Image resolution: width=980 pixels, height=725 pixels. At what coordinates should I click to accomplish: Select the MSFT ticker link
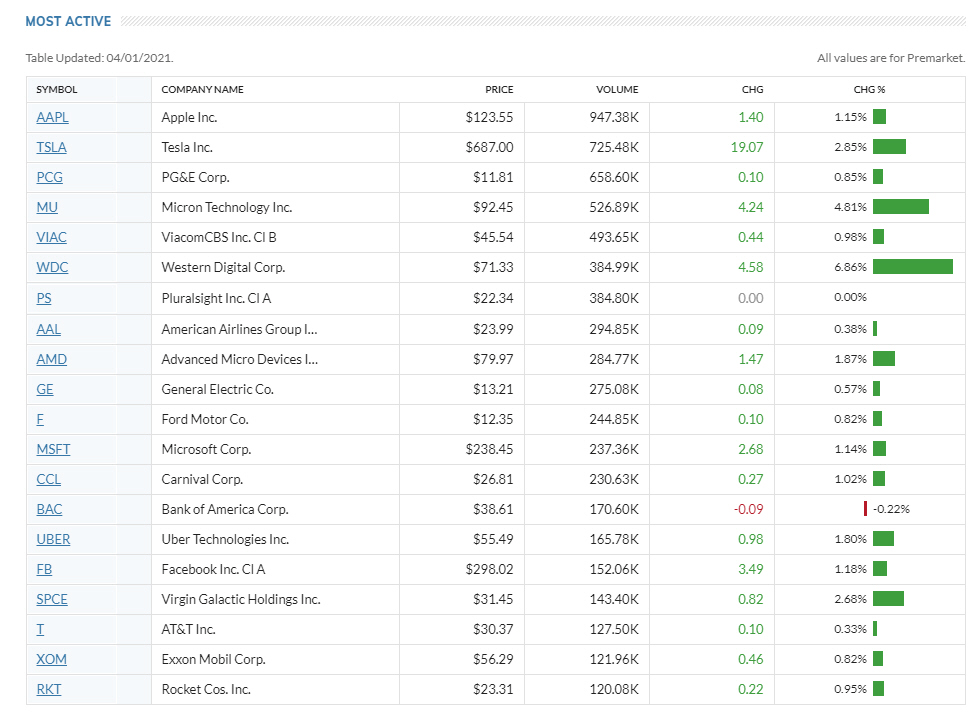[x=53, y=449]
